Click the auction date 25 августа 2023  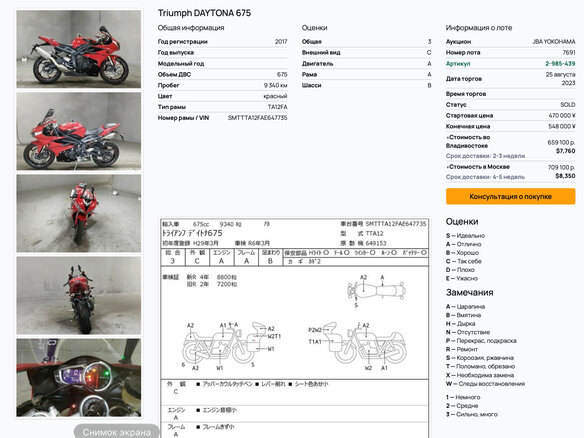pyautogui.click(x=561, y=79)
